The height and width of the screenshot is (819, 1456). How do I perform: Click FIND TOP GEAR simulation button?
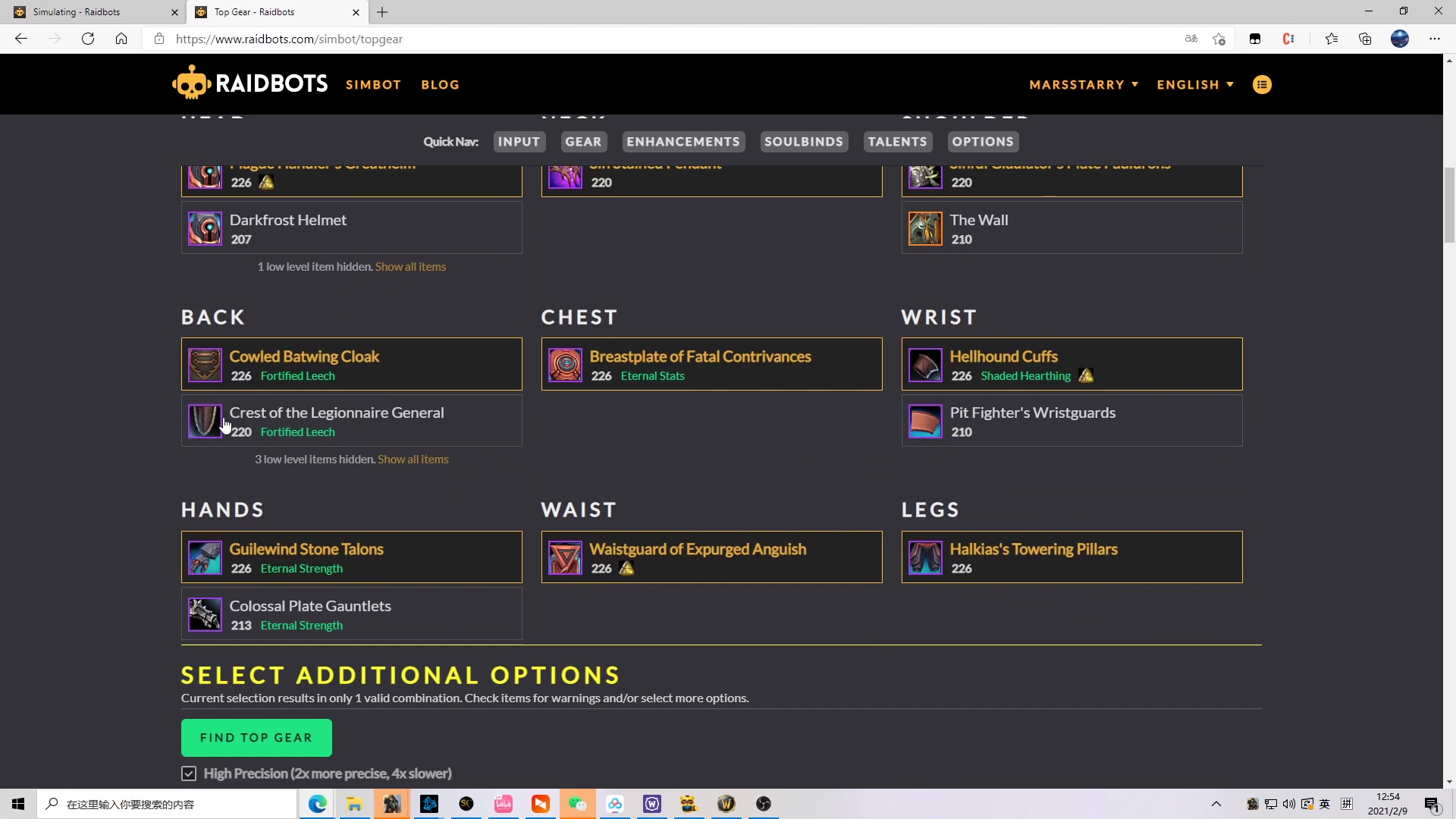pos(256,737)
